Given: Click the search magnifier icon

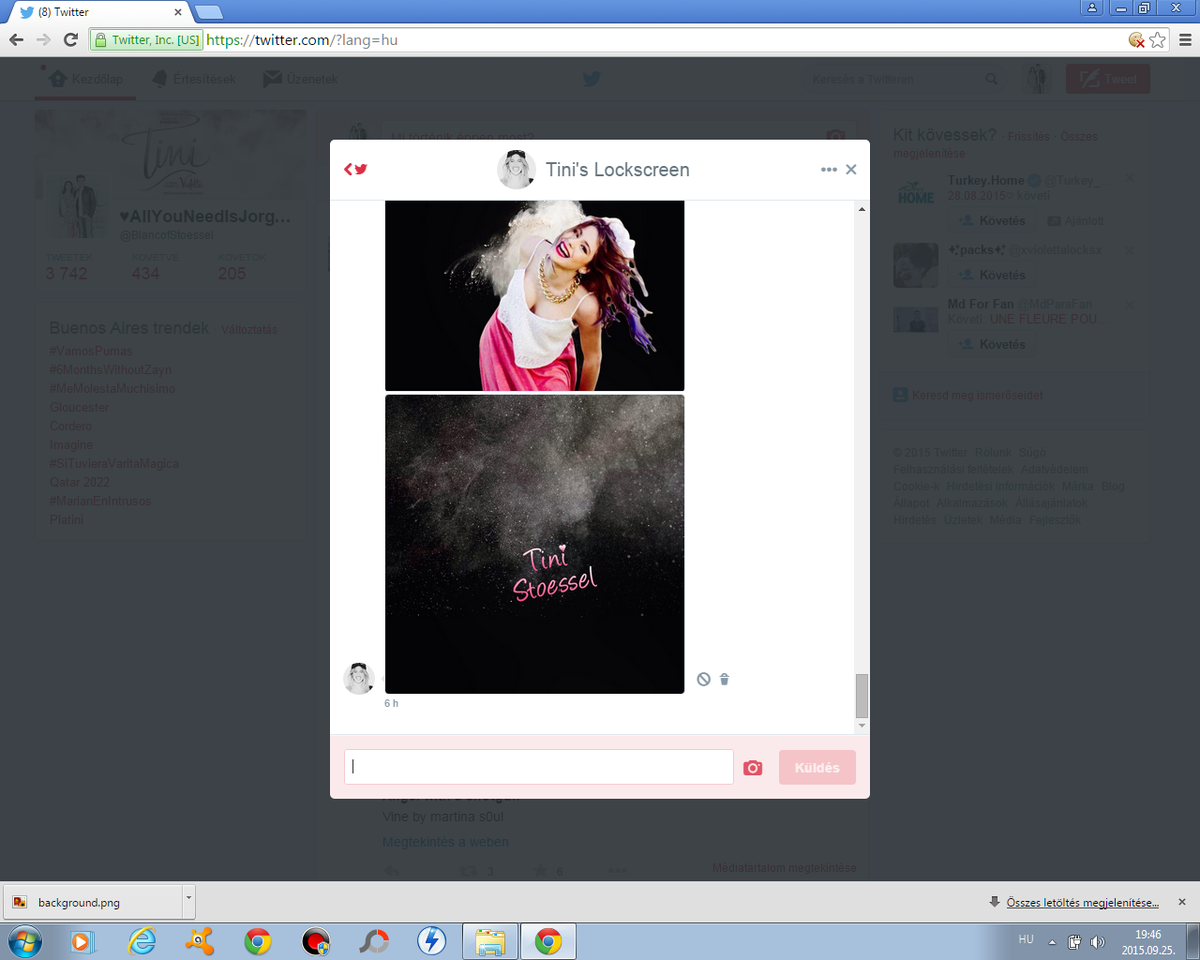Looking at the screenshot, I should [x=991, y=79].
